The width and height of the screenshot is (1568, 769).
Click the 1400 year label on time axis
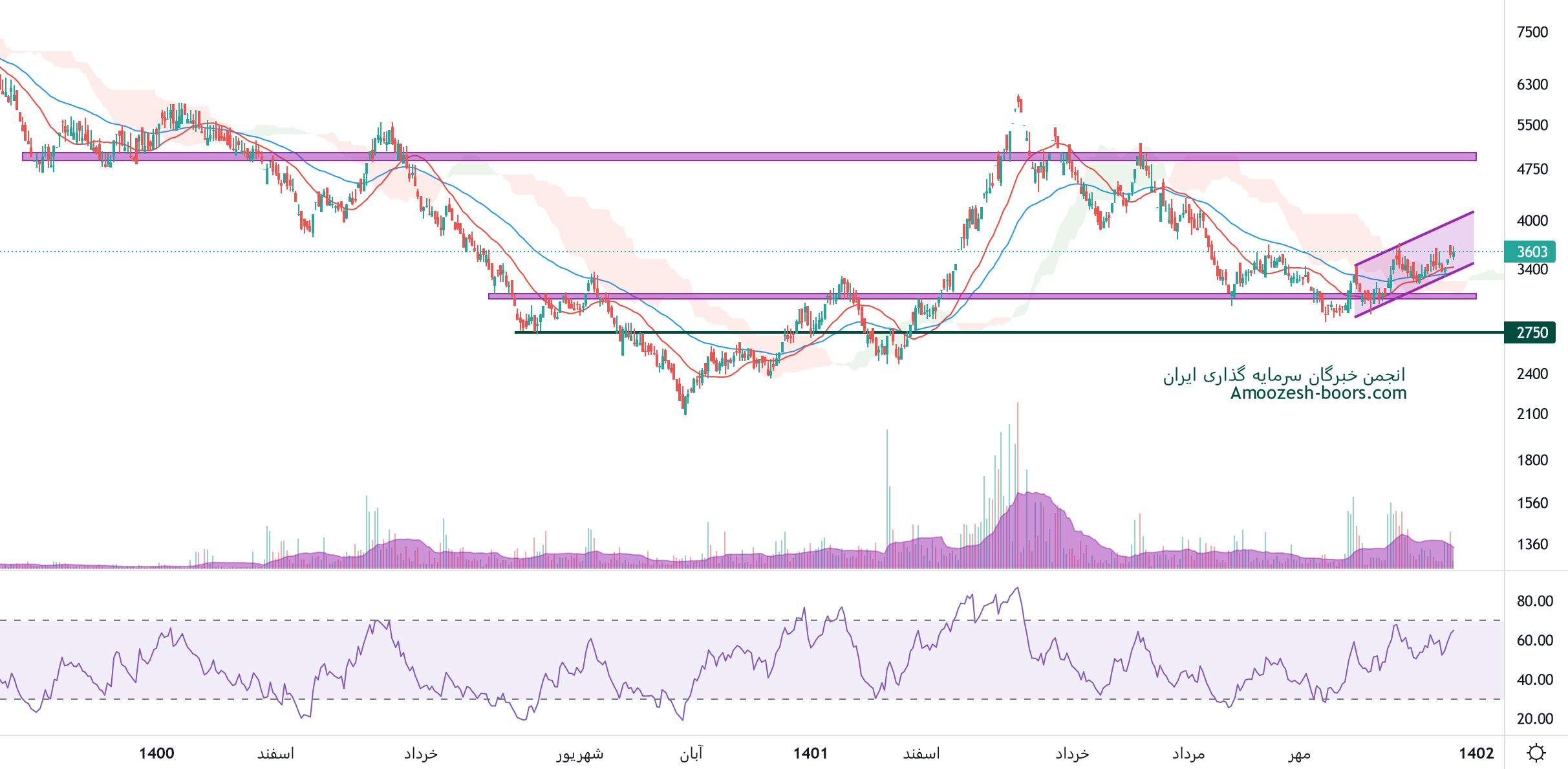tap(156, 753)
